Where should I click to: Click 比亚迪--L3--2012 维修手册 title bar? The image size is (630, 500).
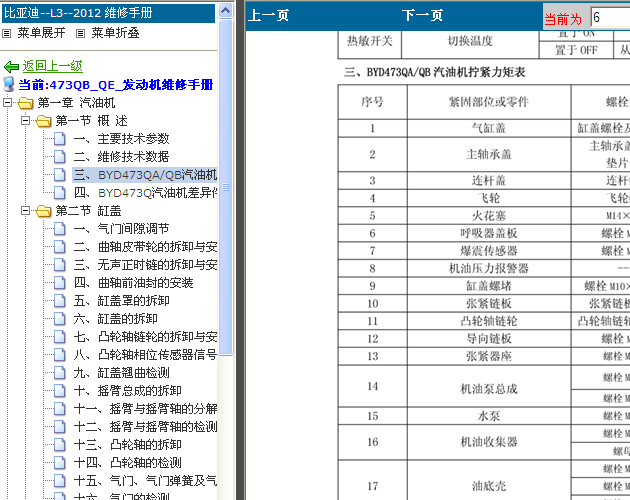pyautogui.click(x=108, y=13)
